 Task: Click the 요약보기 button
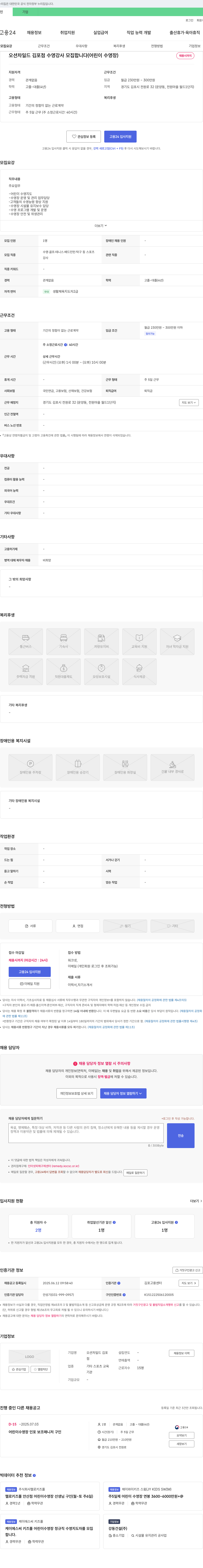coord(182,1435)
